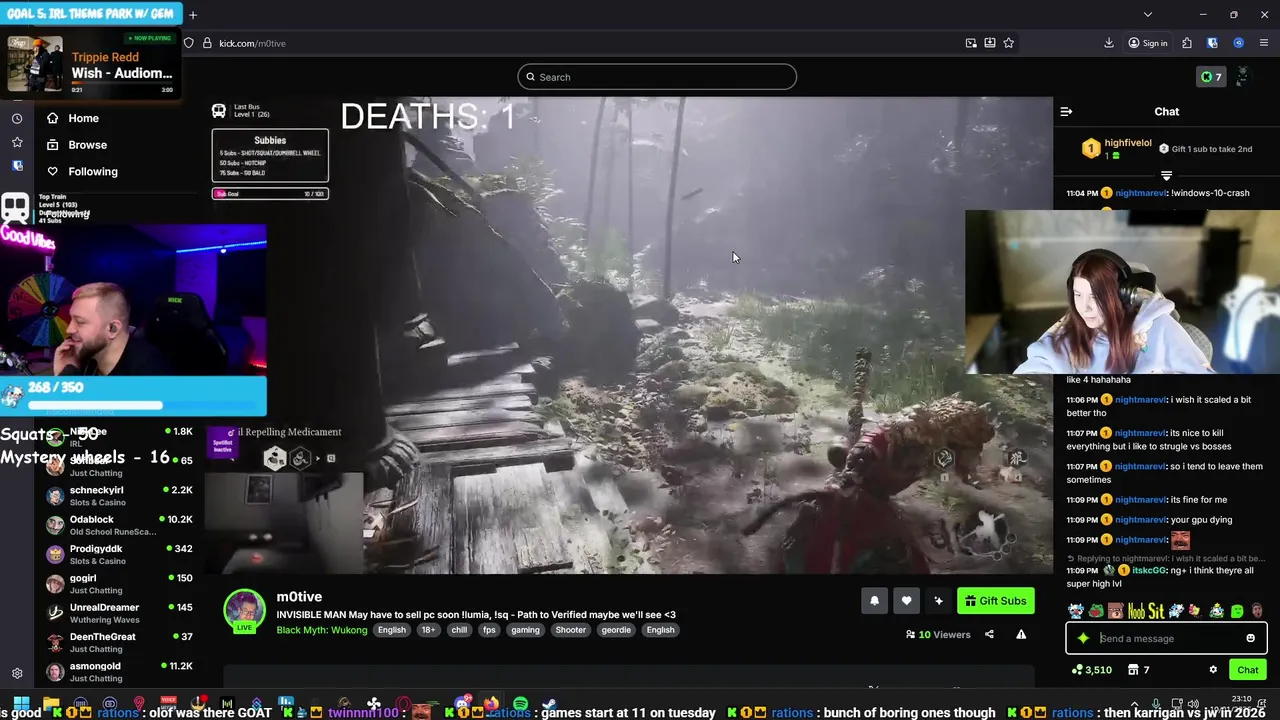Report the stream via the warning triangle icon
The width and height of the screenshot is (1280, 720).
coord(1021,634)
